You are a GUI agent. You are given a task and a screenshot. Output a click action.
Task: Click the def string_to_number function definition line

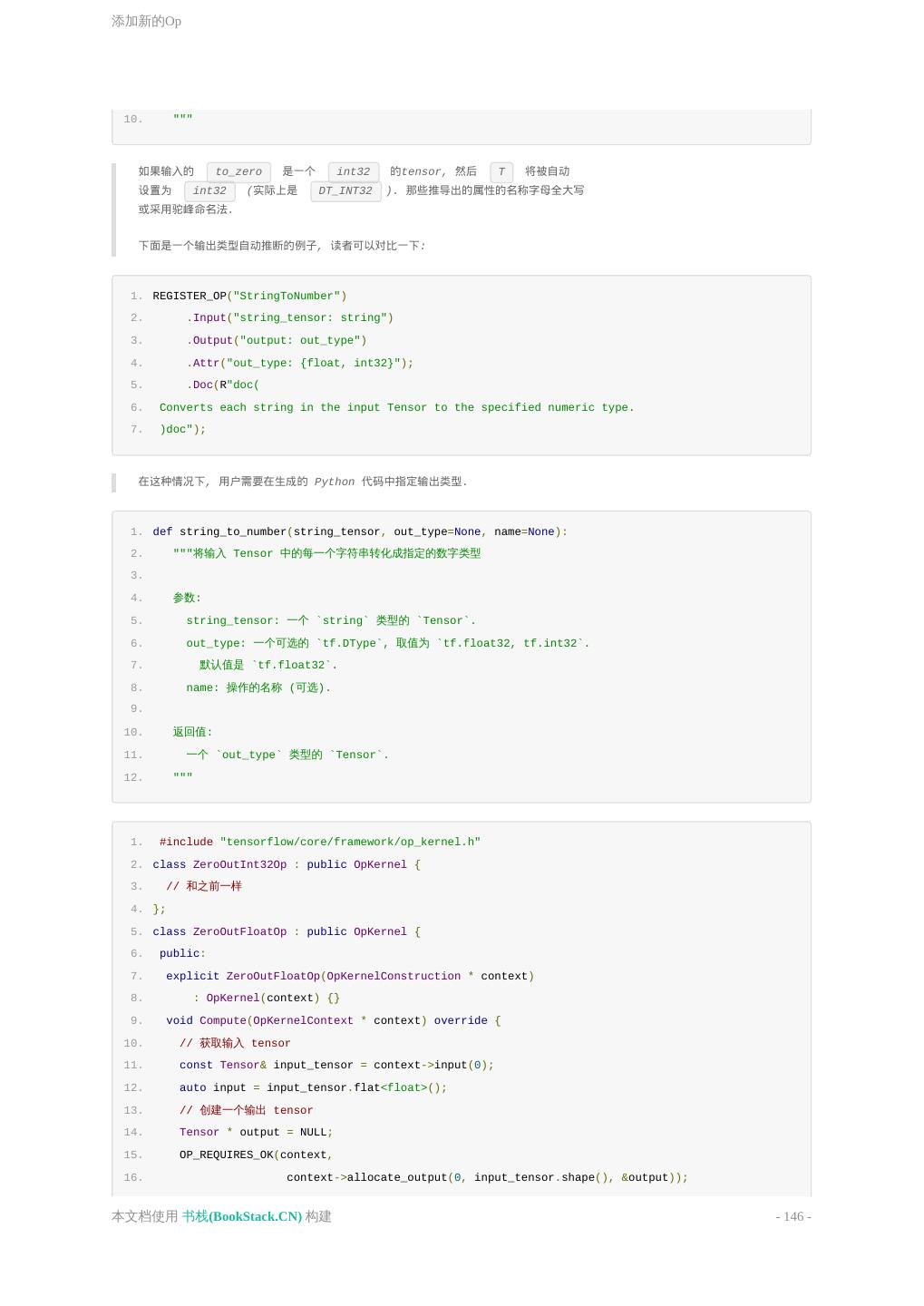tap(359, 531)
